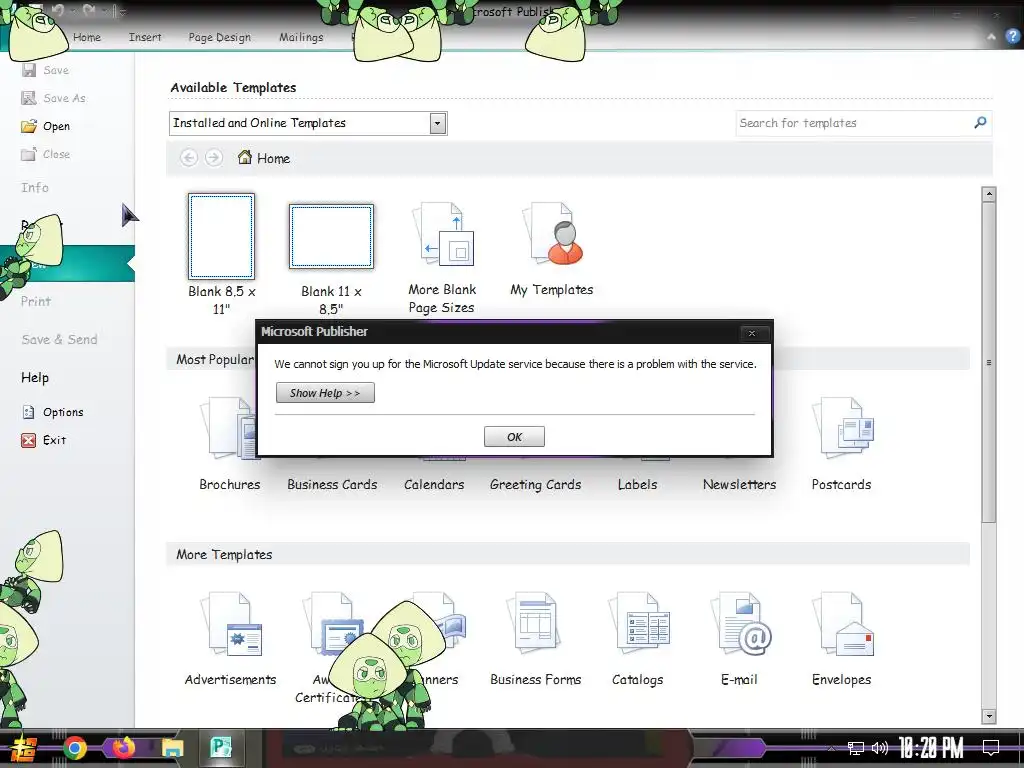Click Open in the backstage menu
Image resolution: width=1024 pixels, height=768 pixels.
pos(46,126)
